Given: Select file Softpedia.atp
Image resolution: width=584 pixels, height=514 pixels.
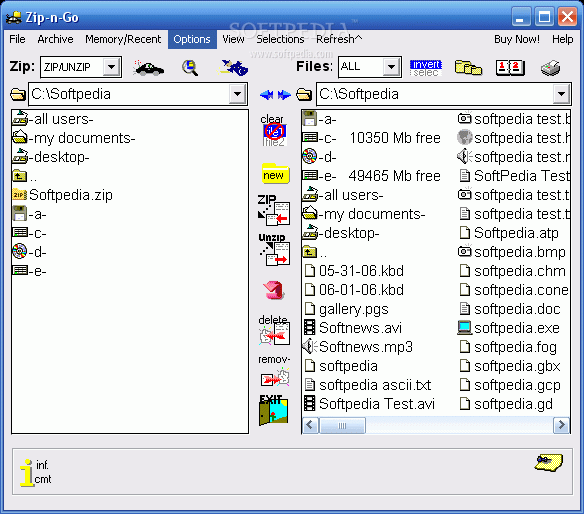Looking at the screenshot, I should coord(509,233).
